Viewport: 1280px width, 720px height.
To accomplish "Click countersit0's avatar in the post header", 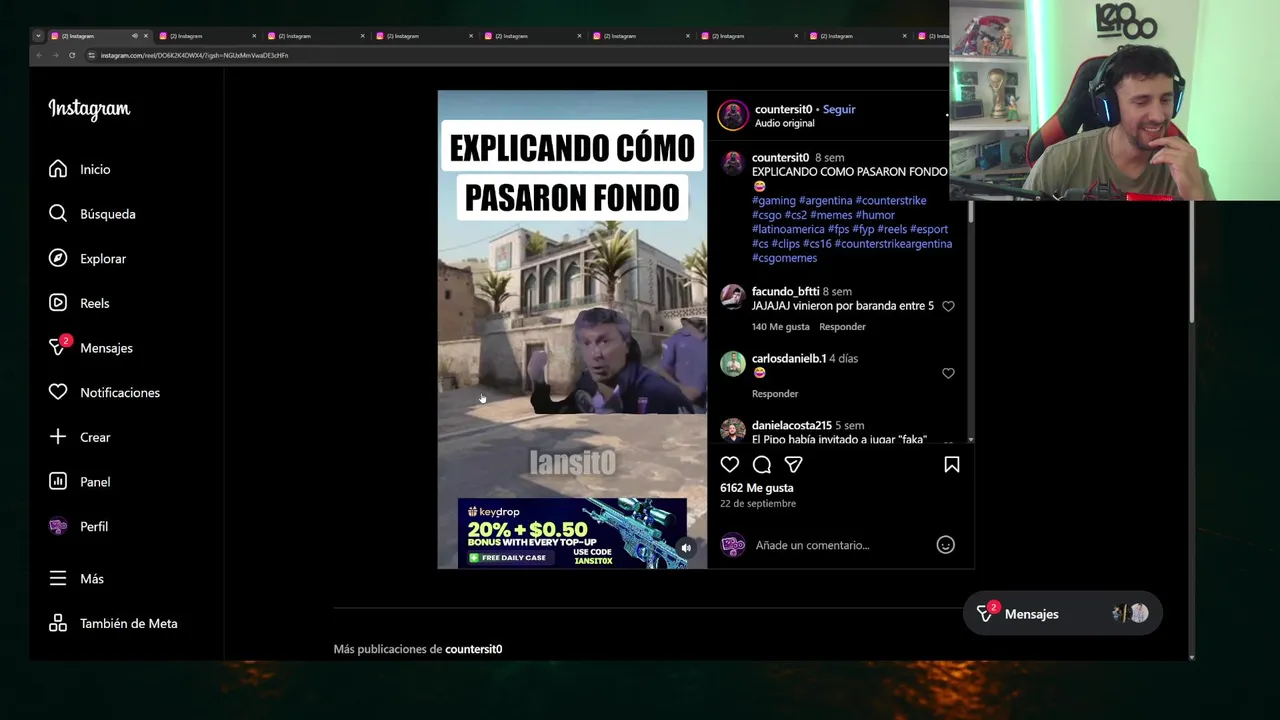I will 733,115.
